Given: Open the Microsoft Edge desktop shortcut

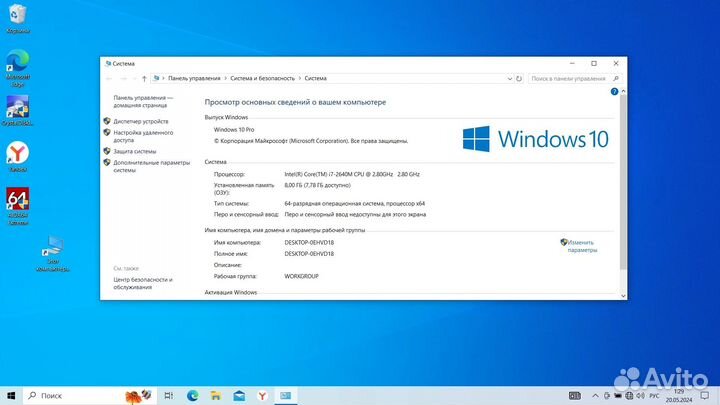Looking at the screenshot, I should (17, 68).
